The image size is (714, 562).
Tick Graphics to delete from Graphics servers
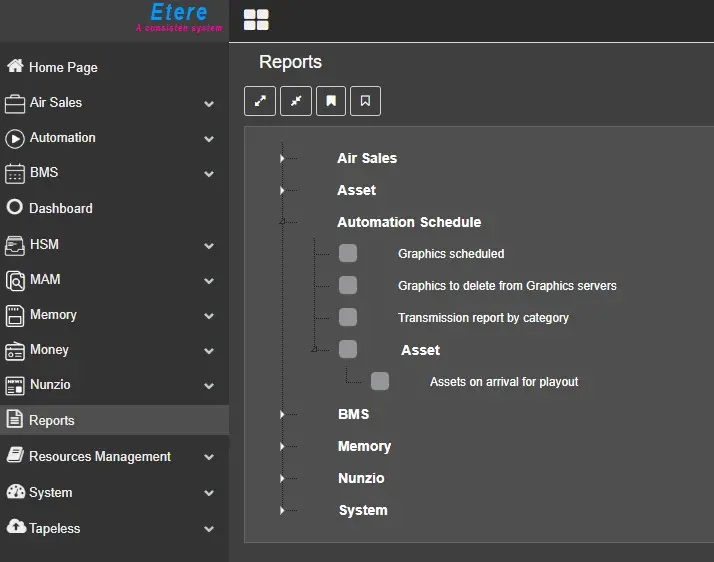point(348,286)
